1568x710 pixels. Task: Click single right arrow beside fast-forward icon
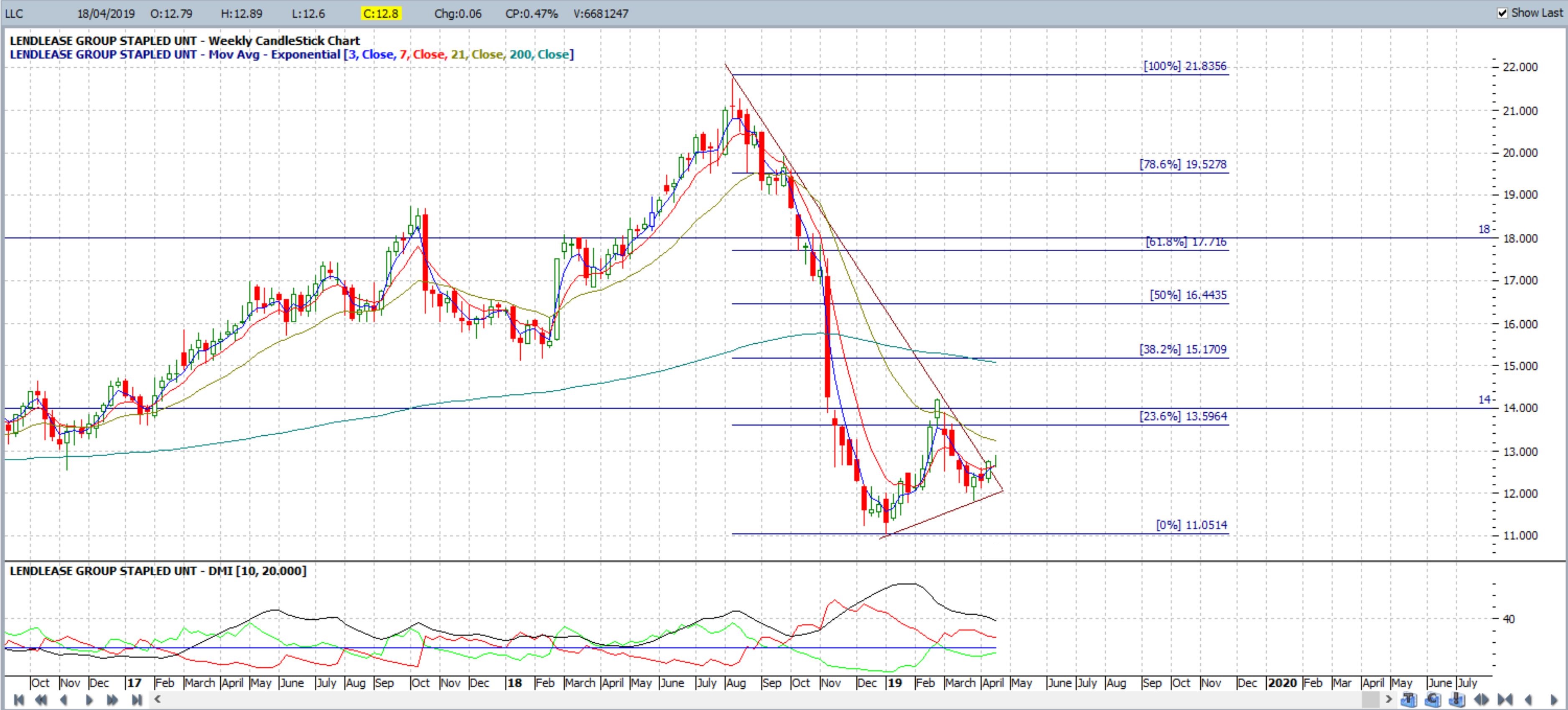point(89,700)
